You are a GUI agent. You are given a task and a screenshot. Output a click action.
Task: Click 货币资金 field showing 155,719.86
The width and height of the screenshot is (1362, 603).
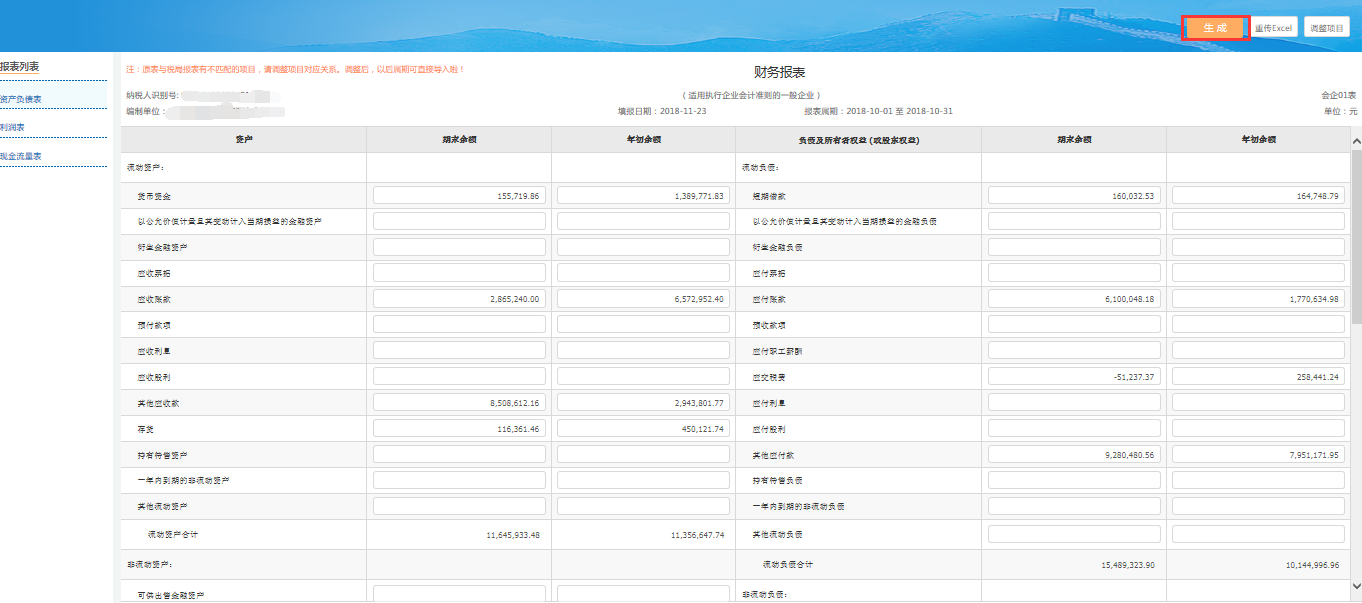459,196
